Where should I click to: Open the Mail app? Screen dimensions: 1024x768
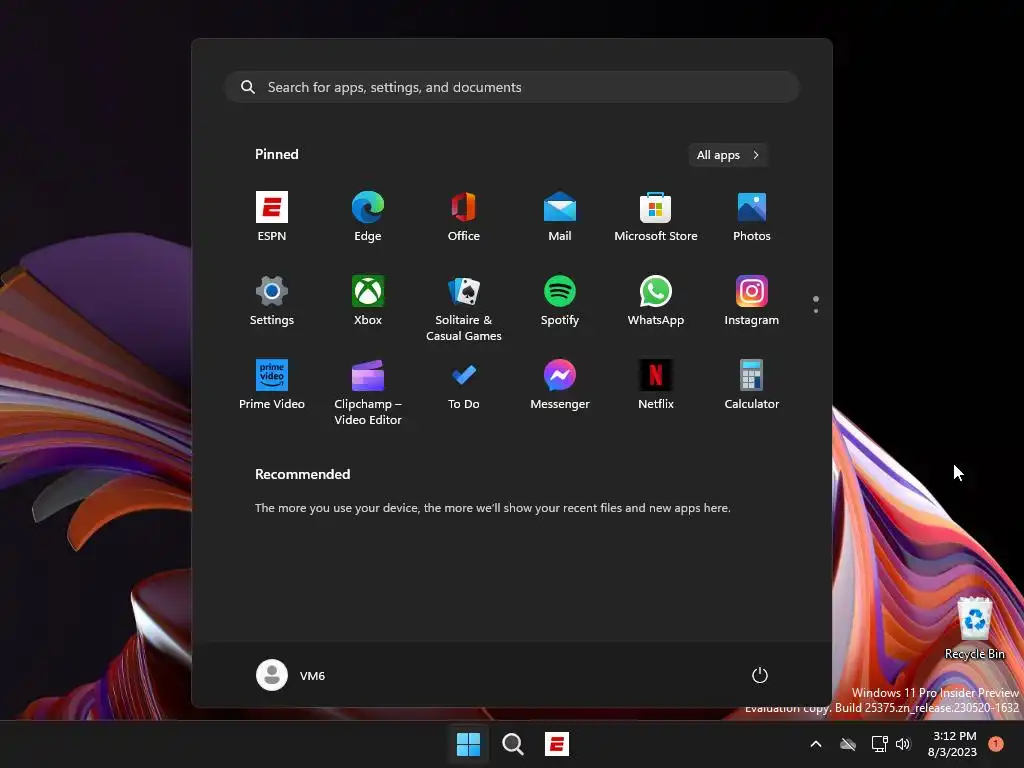click(x=560, y=217)
